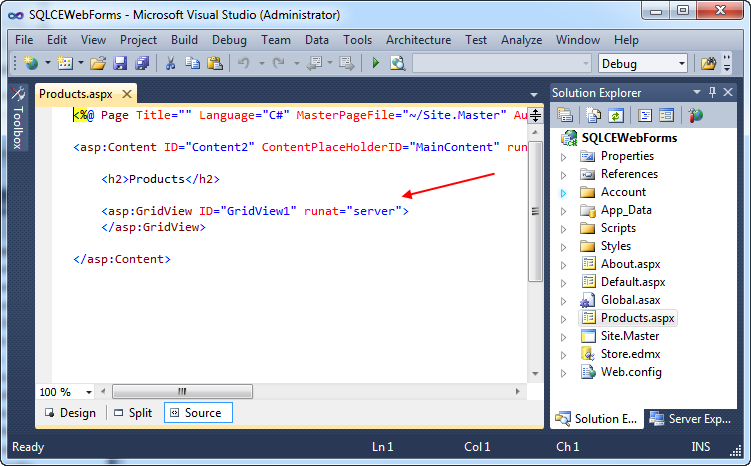Start debugging with green play icon
Image resolution: width=751 pixels, height=466 pixels.
[x=376, y=63]
